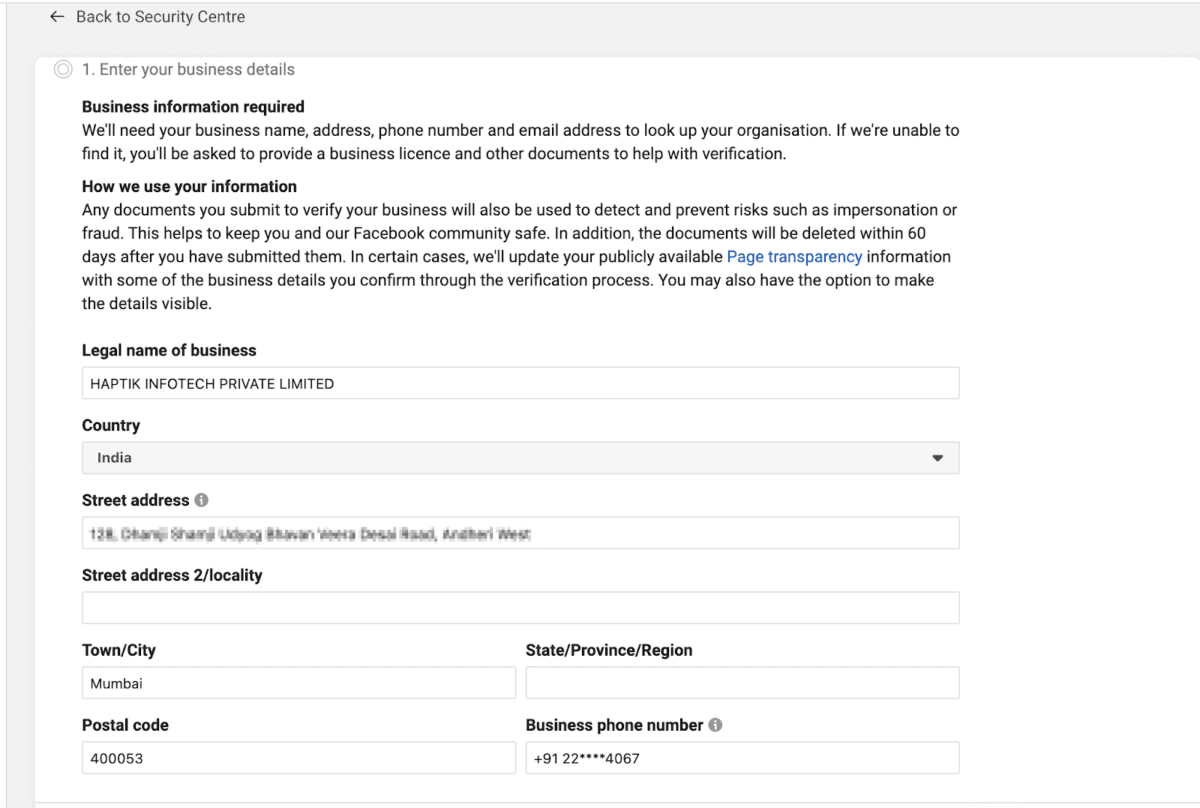Screen dimensions: 1200x808
Task: Click the back arrow icon
Action: [57, 16]
